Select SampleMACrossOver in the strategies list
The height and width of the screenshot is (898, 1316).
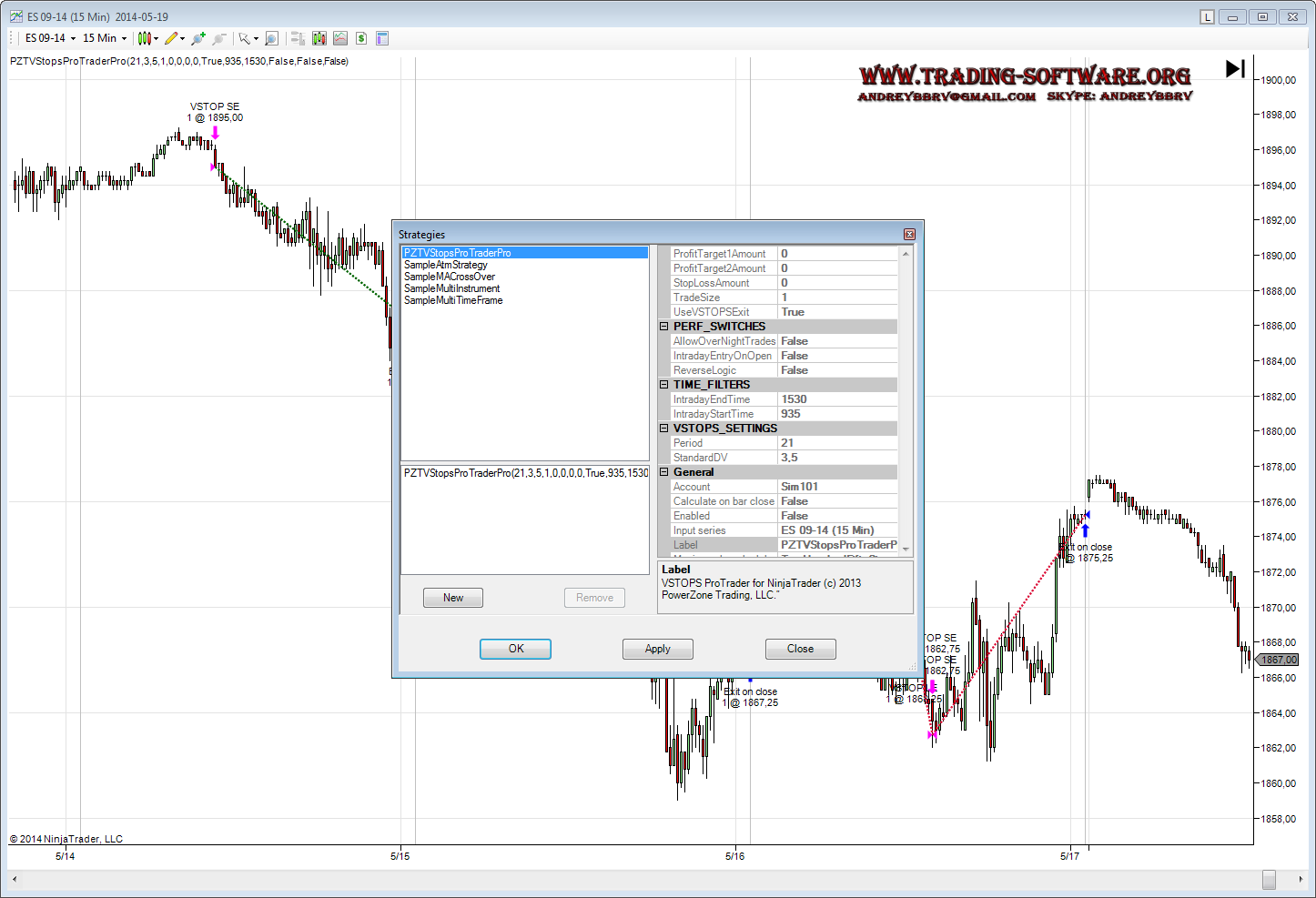(450, 277)
